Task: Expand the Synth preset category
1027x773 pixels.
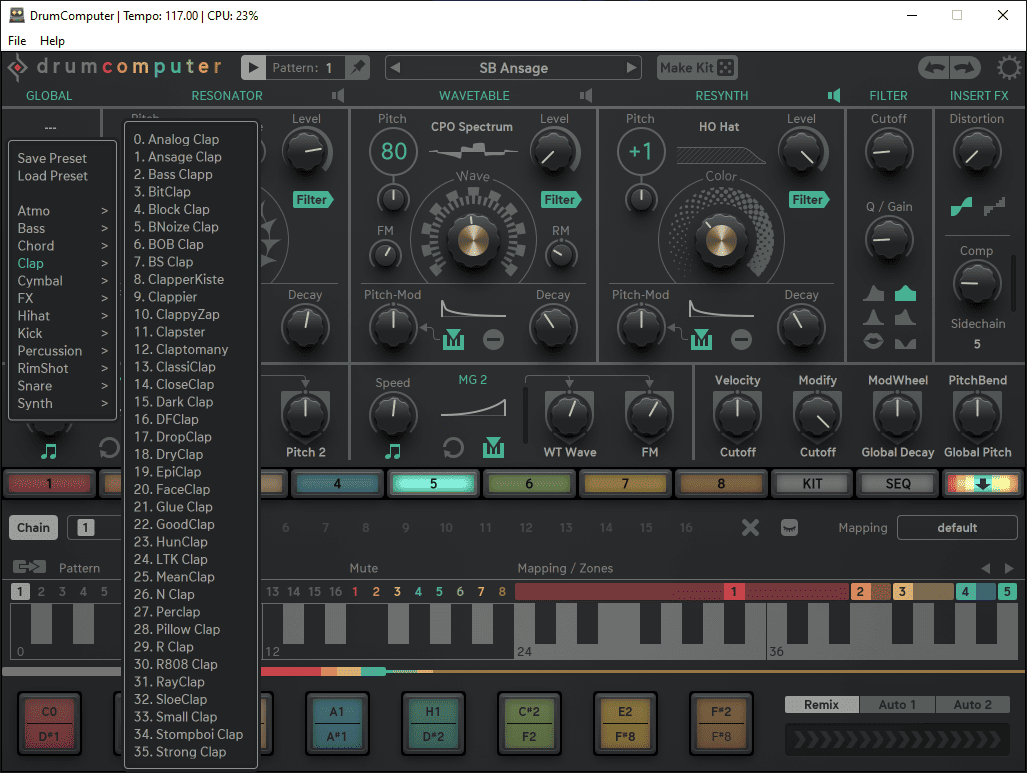Action: coord(62,404)
